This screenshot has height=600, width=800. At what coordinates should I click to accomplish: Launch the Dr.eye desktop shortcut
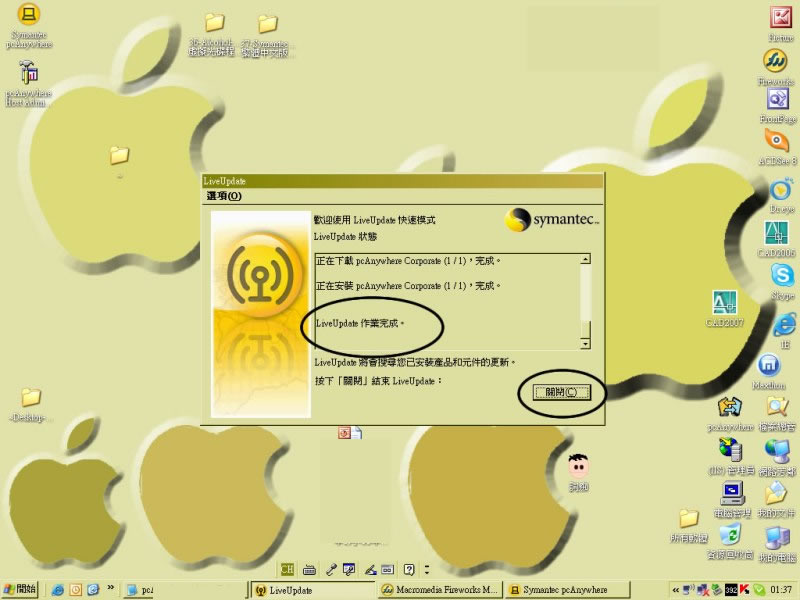pos(781,196)
